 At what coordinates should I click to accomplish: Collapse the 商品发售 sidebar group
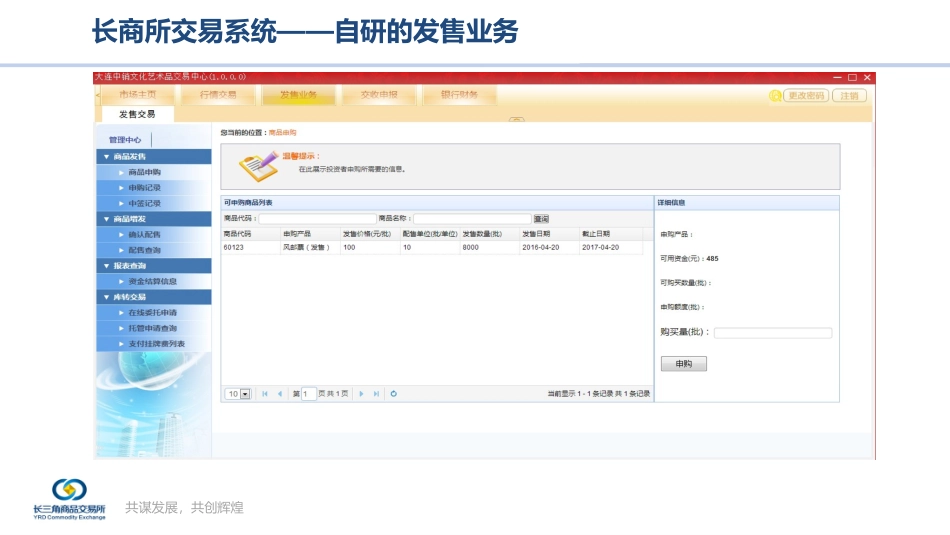point(154,156)
